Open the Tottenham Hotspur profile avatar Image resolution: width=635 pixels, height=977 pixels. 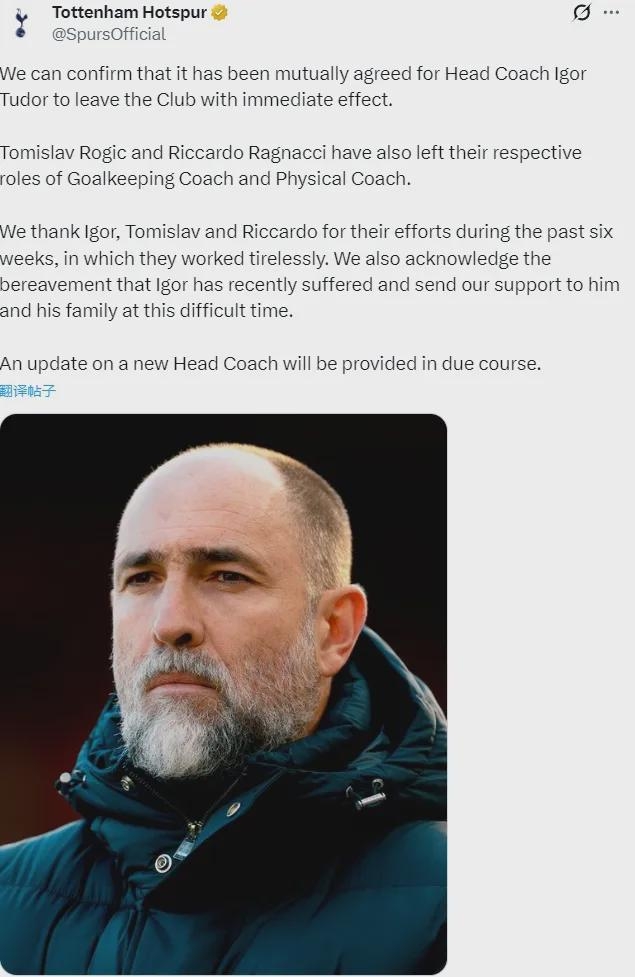pyautogui.click(x=21, y=22)
